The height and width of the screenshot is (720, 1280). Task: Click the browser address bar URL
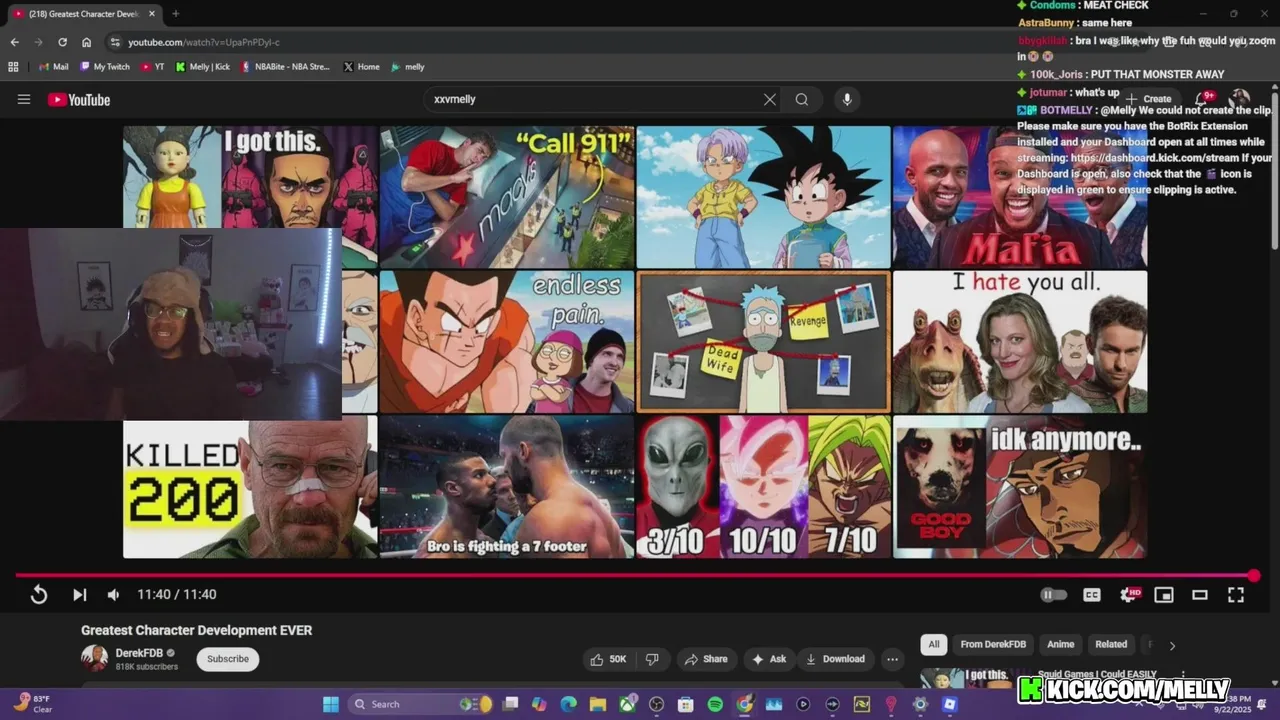click(x=204, y=42)
